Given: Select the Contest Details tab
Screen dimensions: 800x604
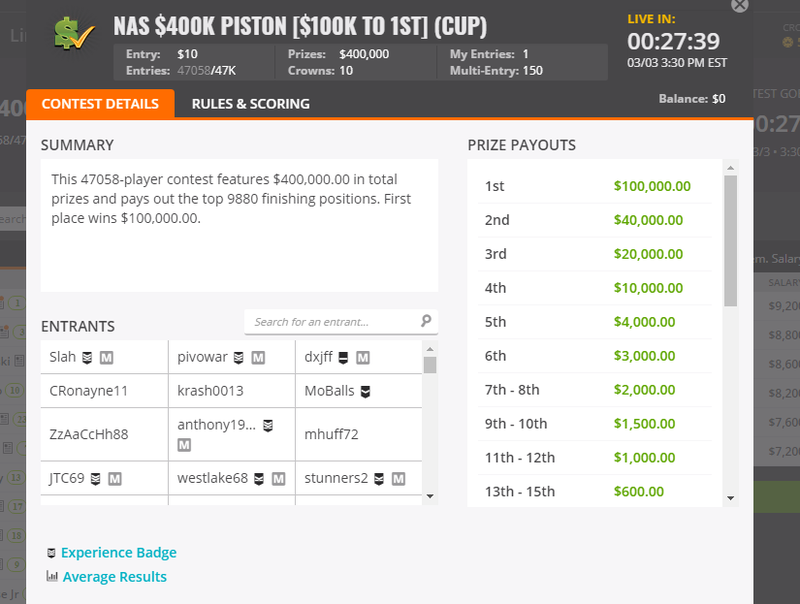Looking at the screenshot, I should (x=100, y=104).
